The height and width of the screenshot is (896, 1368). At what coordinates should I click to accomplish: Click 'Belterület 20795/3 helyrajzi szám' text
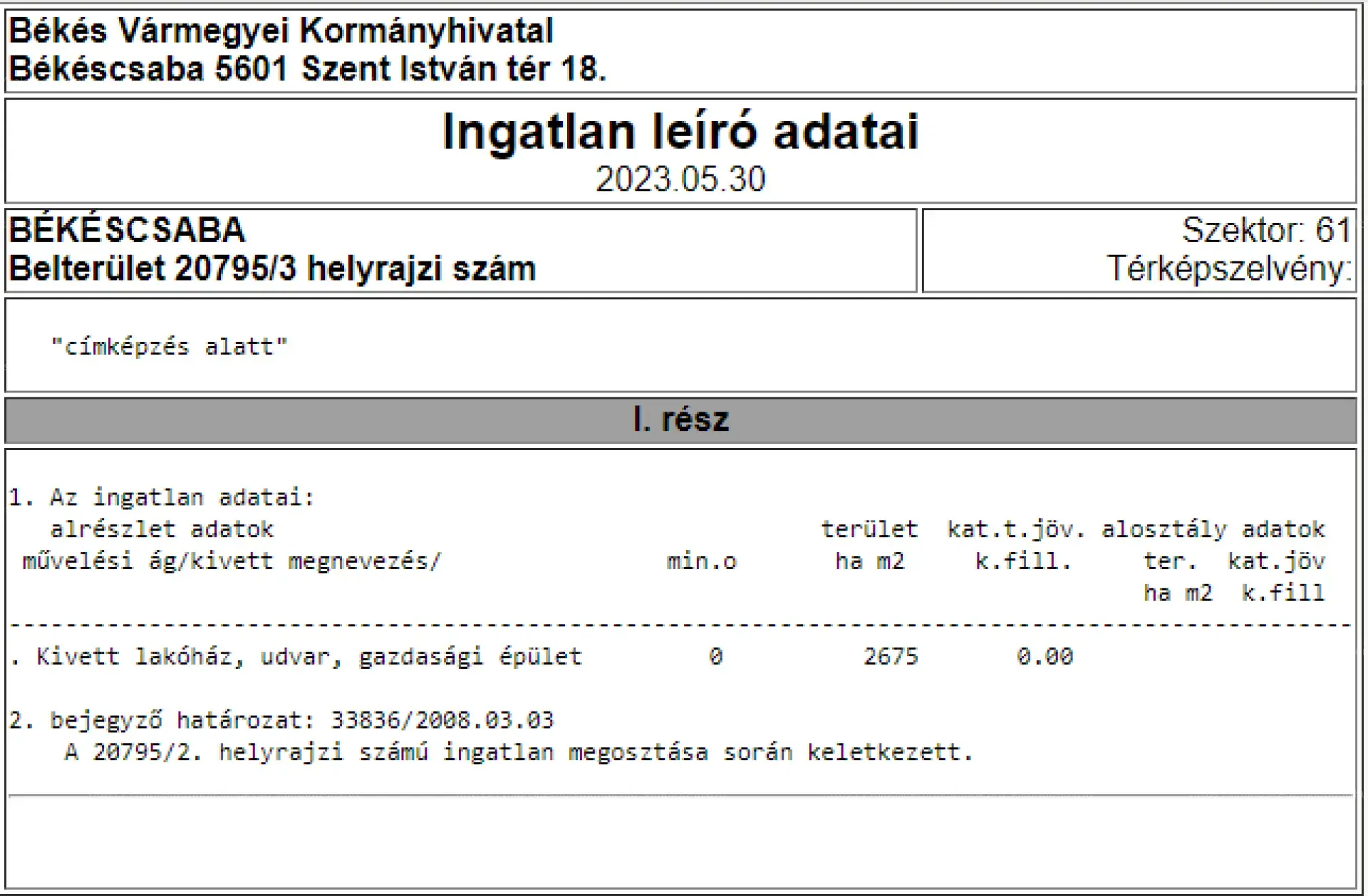click(271, 269)
